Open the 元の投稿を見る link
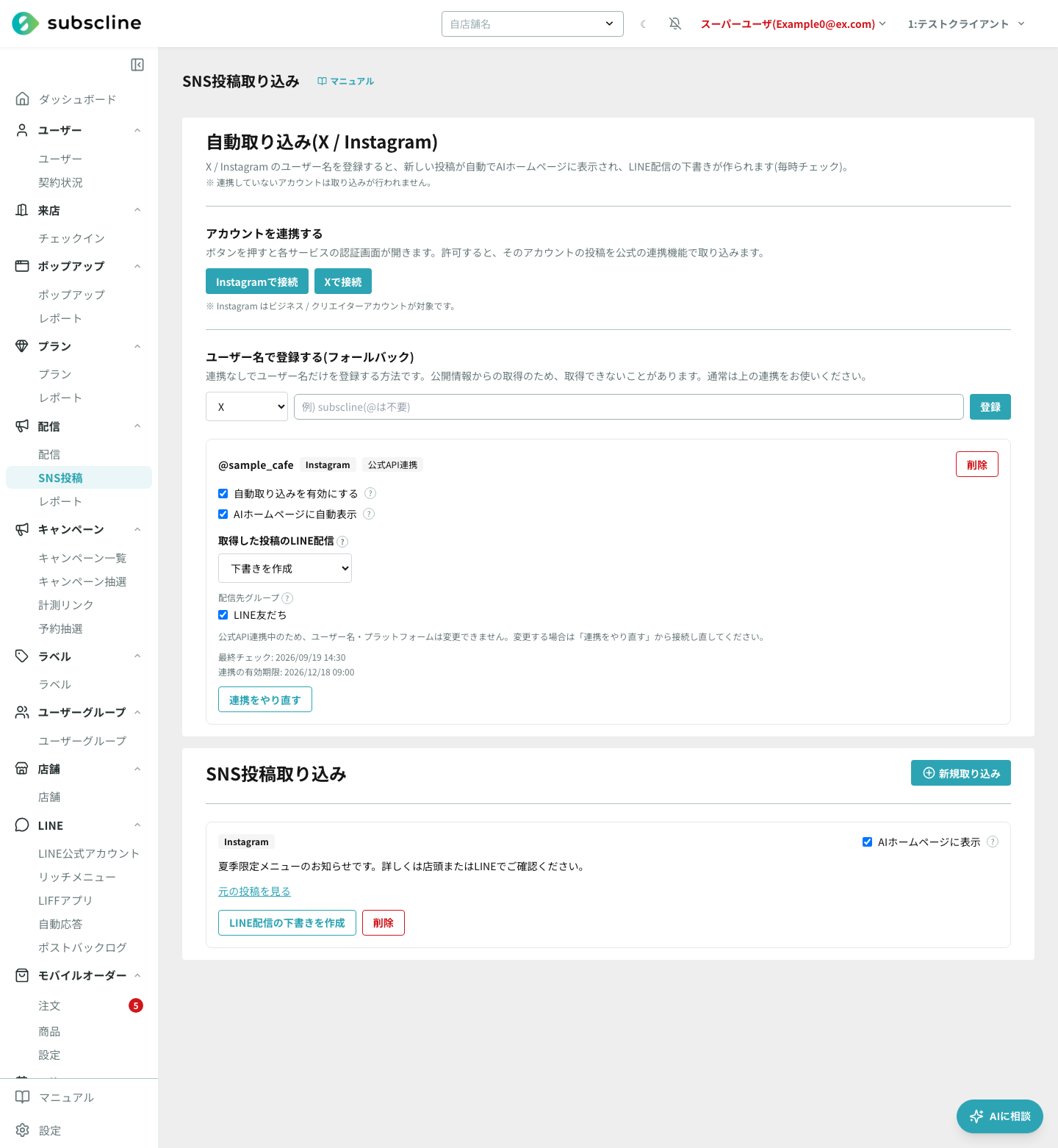The image size is (1058, 1148). (254, 891)
